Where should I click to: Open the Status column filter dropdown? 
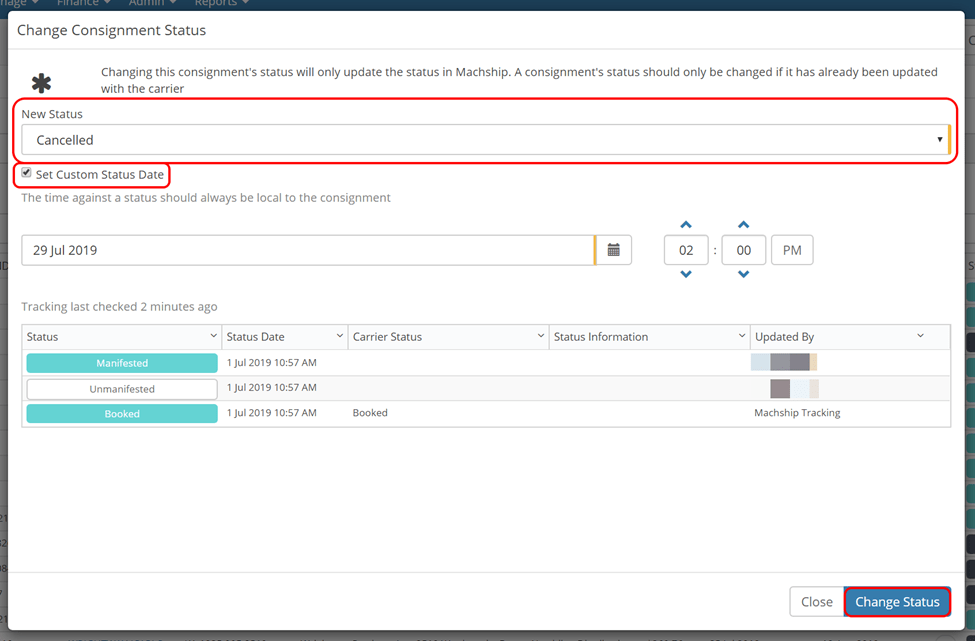(x=214, y=336)
